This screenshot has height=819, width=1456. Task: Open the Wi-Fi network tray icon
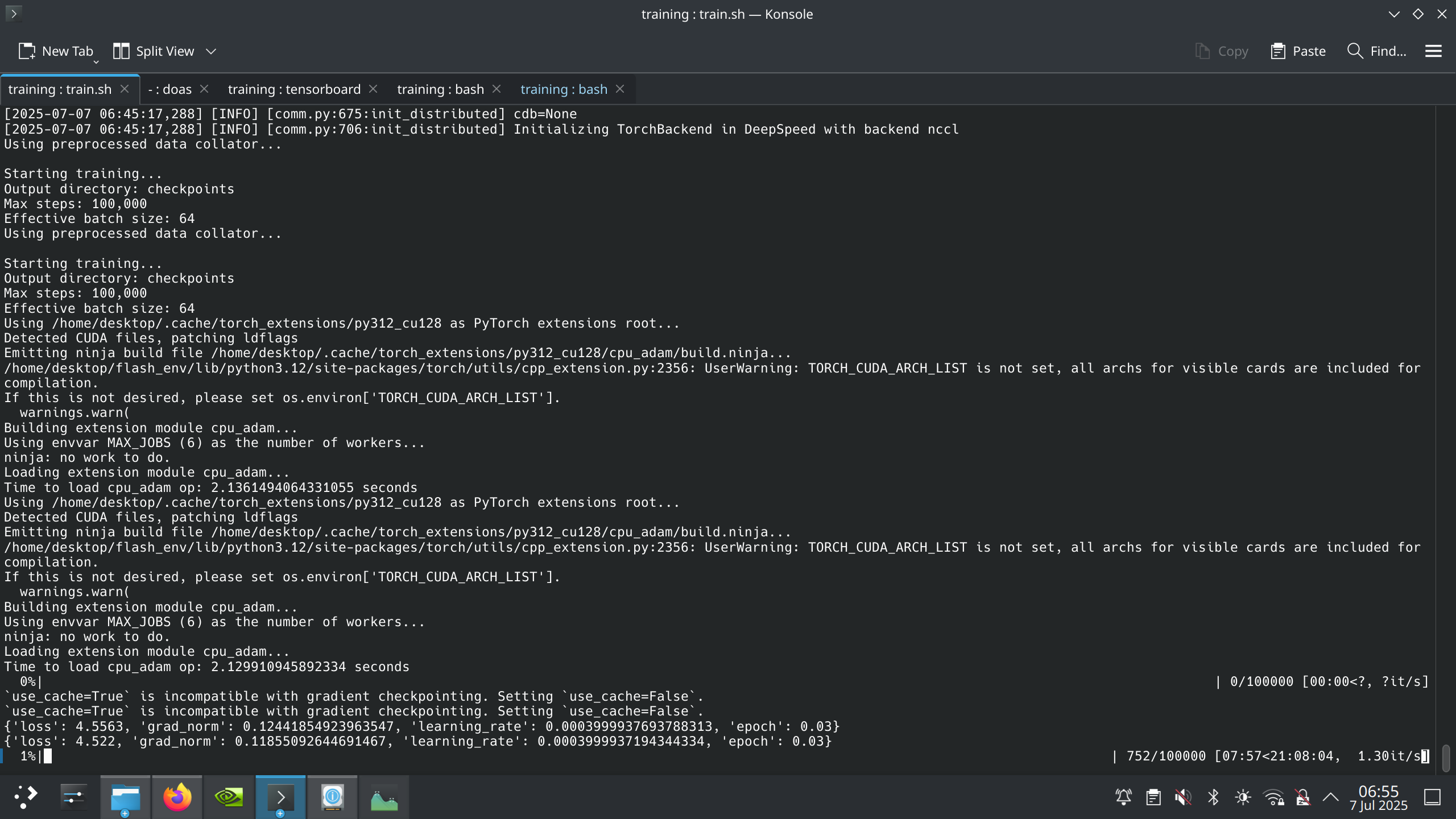[x=1273, y=797]
